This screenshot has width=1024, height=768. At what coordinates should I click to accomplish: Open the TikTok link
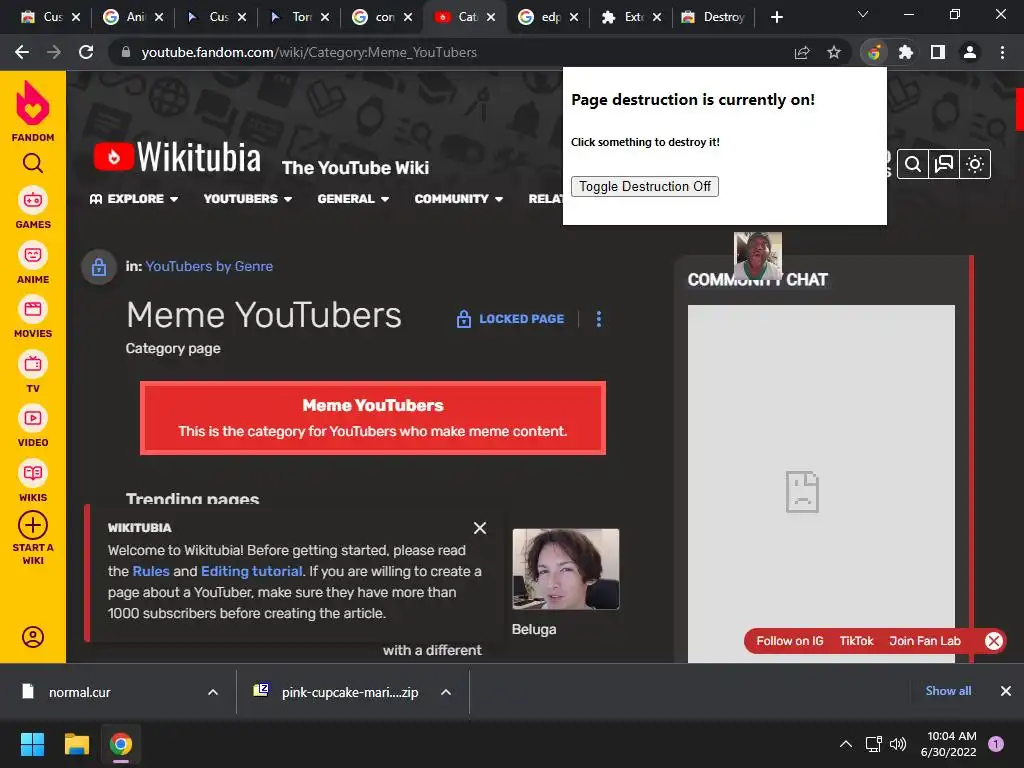pyautogui.click(x=856, y=641)
